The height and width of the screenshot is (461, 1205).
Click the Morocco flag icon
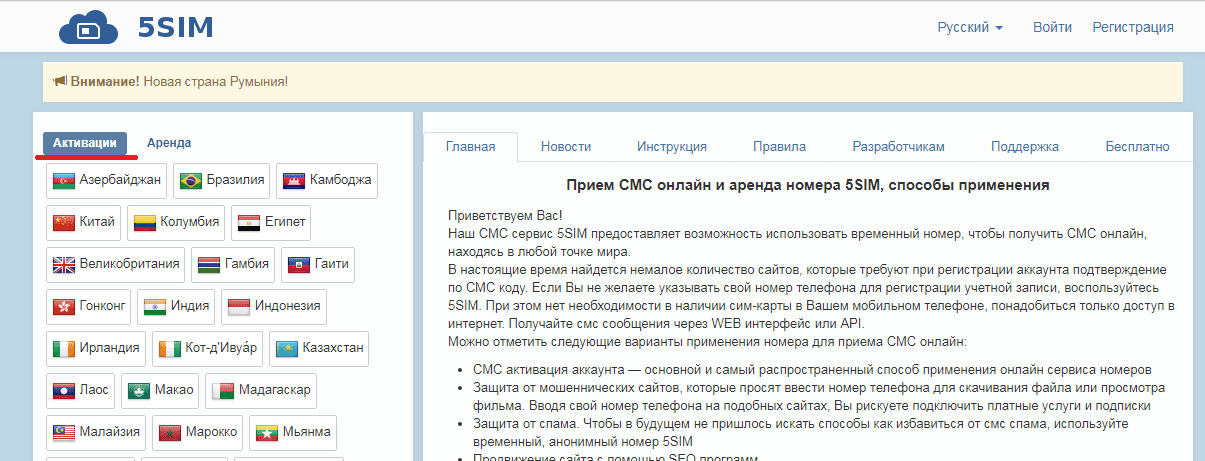click(x=169, y=433)
